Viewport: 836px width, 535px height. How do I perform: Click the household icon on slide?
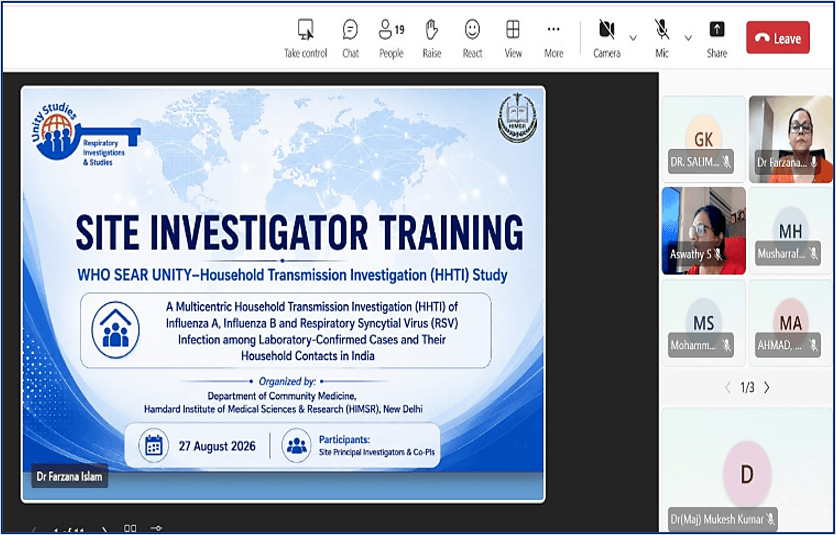[x=116, y=330]
